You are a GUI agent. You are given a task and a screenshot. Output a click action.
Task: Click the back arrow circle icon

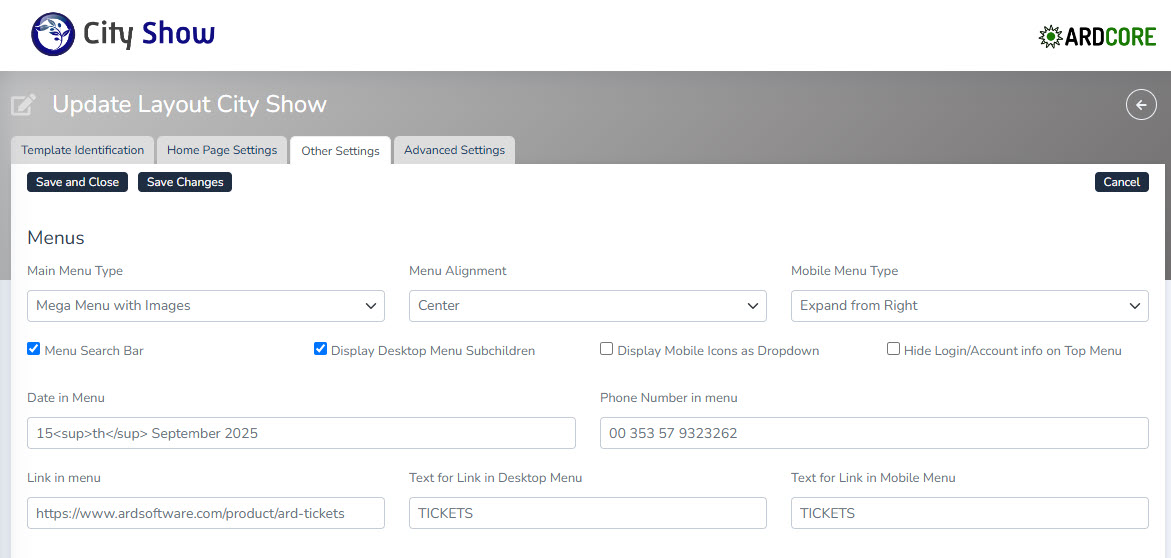pos(1141,104)
